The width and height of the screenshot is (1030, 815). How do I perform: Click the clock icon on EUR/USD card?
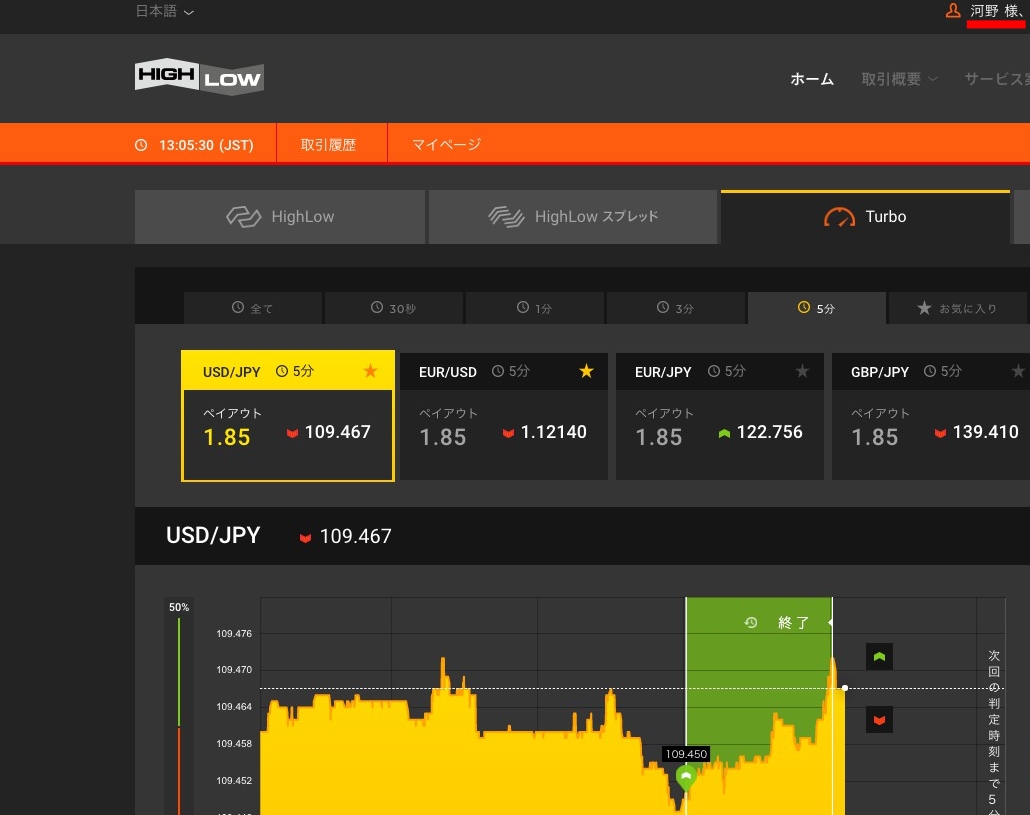(498, 371)
